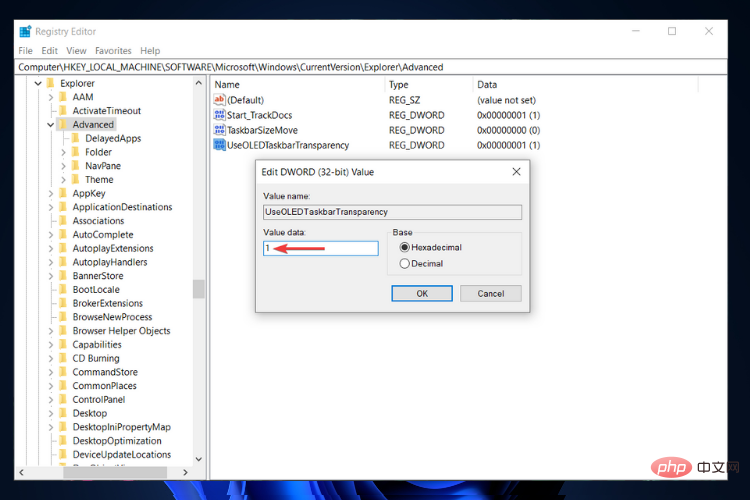
Task: Open the Help menu
Action: click(150, 51)
